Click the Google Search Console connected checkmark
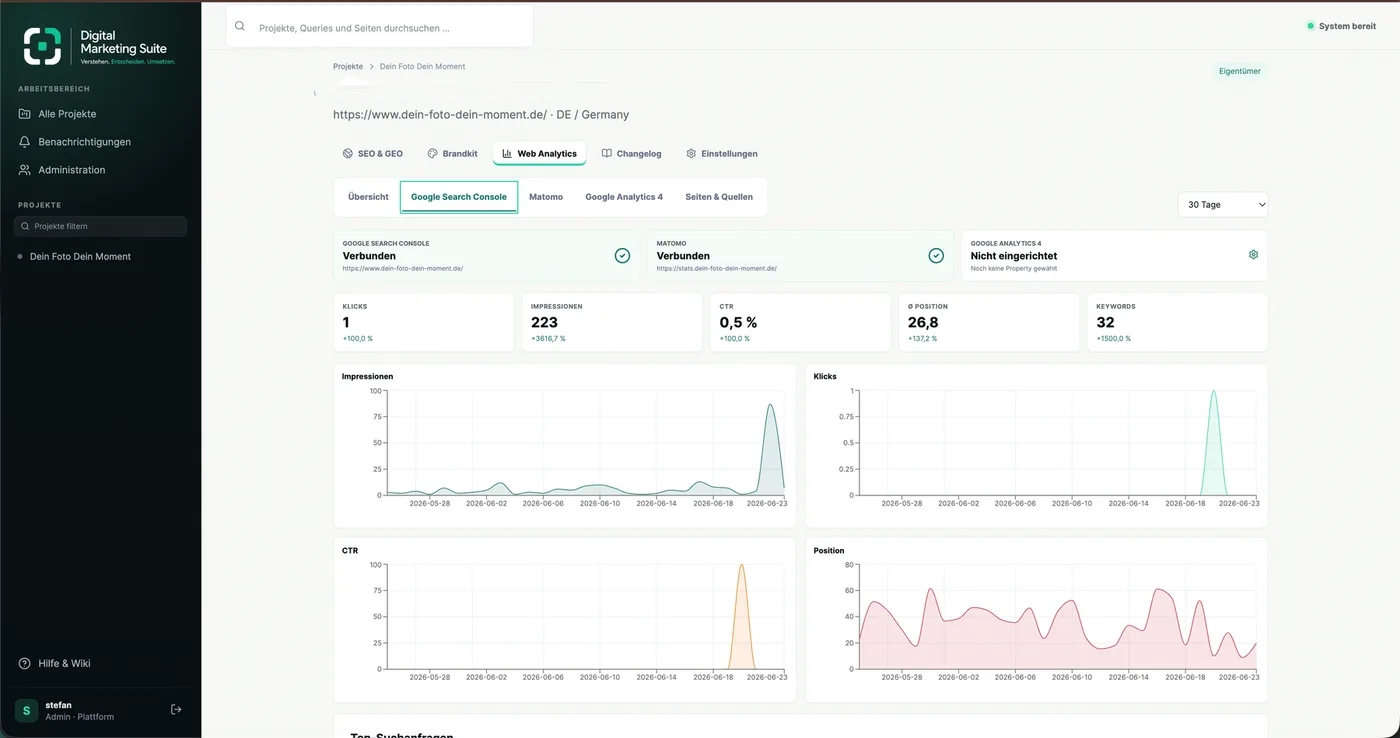The width and height of the screenshot is (1400, 738). (622, 256)
